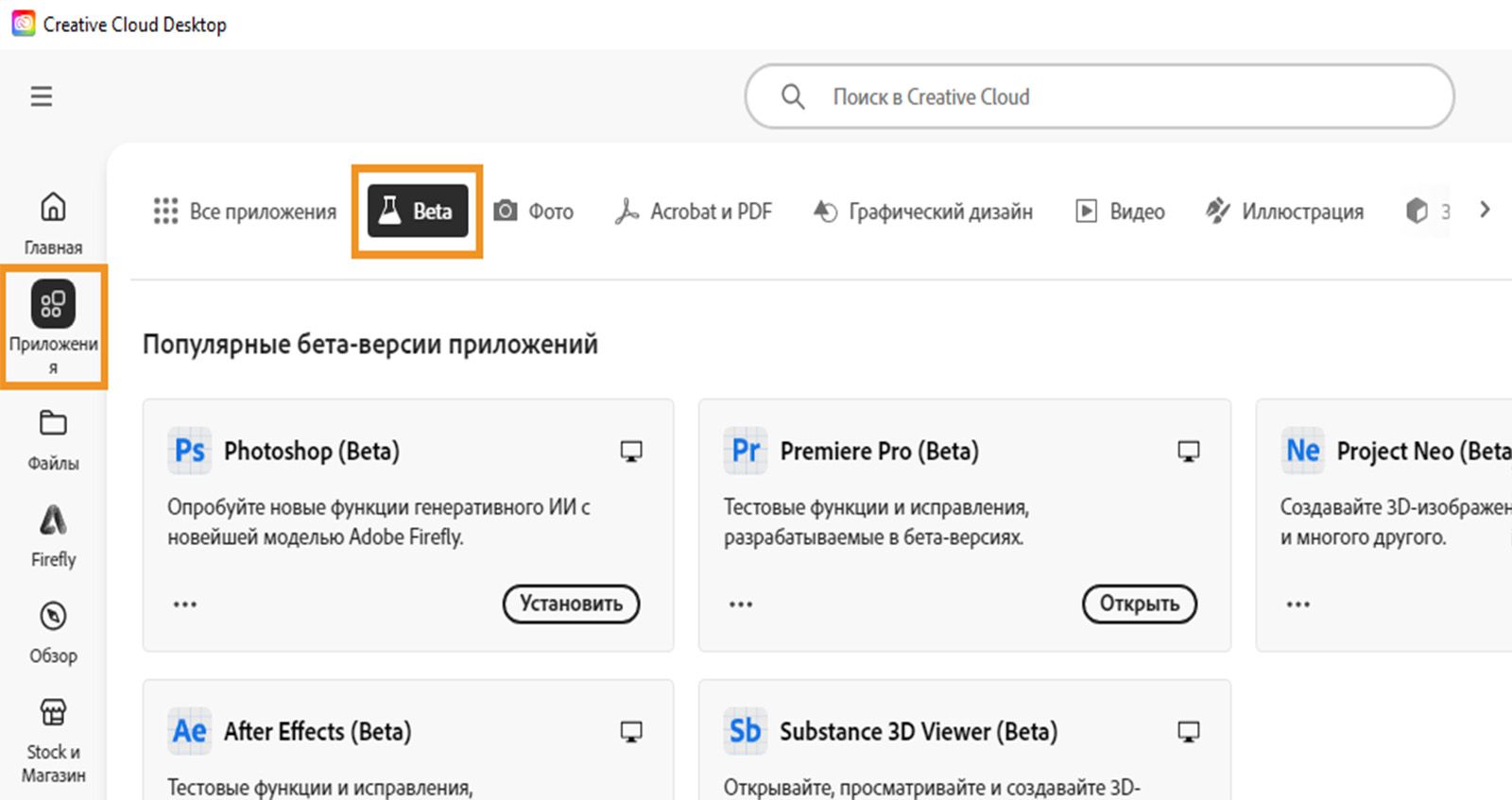Viewport: 1512px width, 800px height.
Task: Expand more categories with the right chevron
Action: click(1485, 210)
